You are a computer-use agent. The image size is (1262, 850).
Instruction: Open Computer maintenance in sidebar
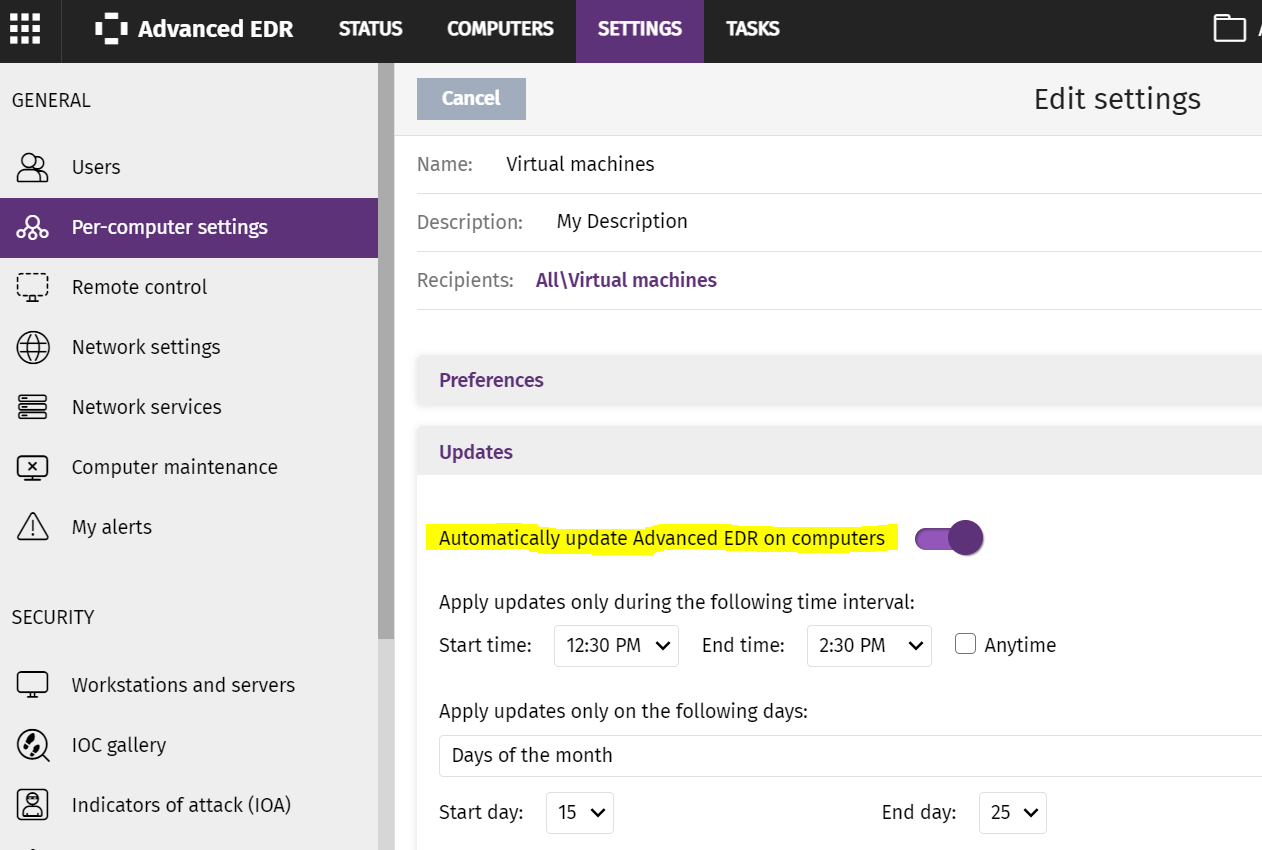tap(189, 467)
